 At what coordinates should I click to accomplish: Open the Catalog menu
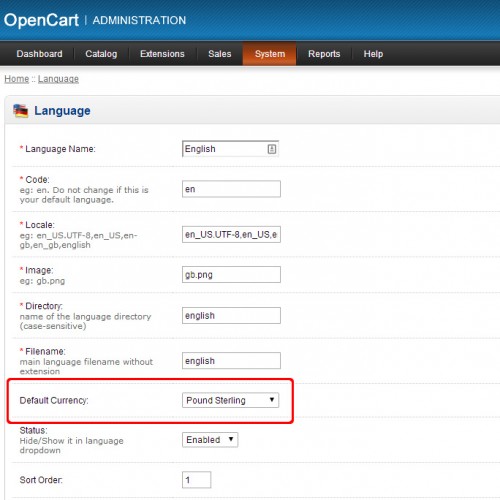(x=101, y=54)
